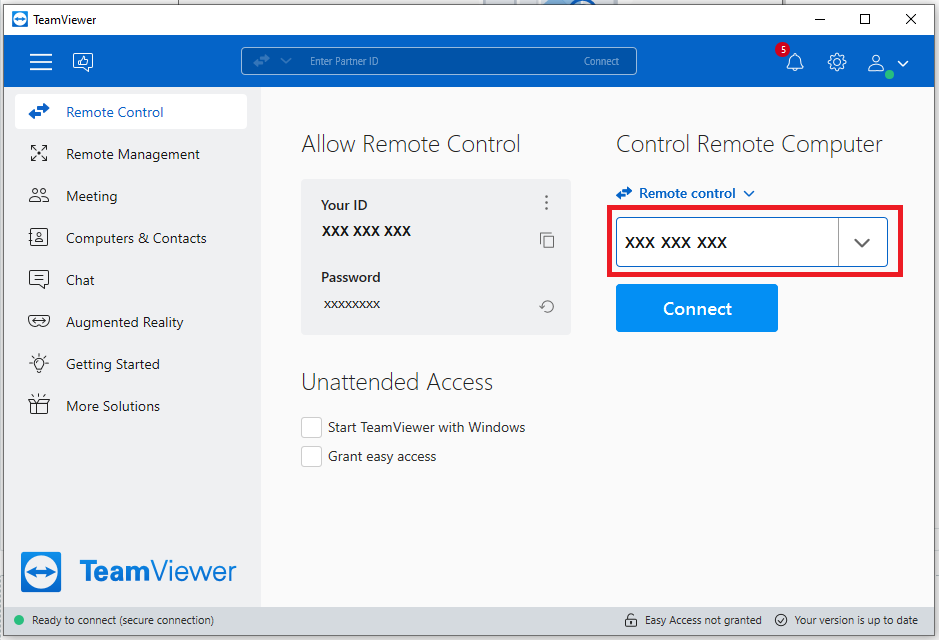Refresh the password with the reload icon

click(x=546, y=306)
